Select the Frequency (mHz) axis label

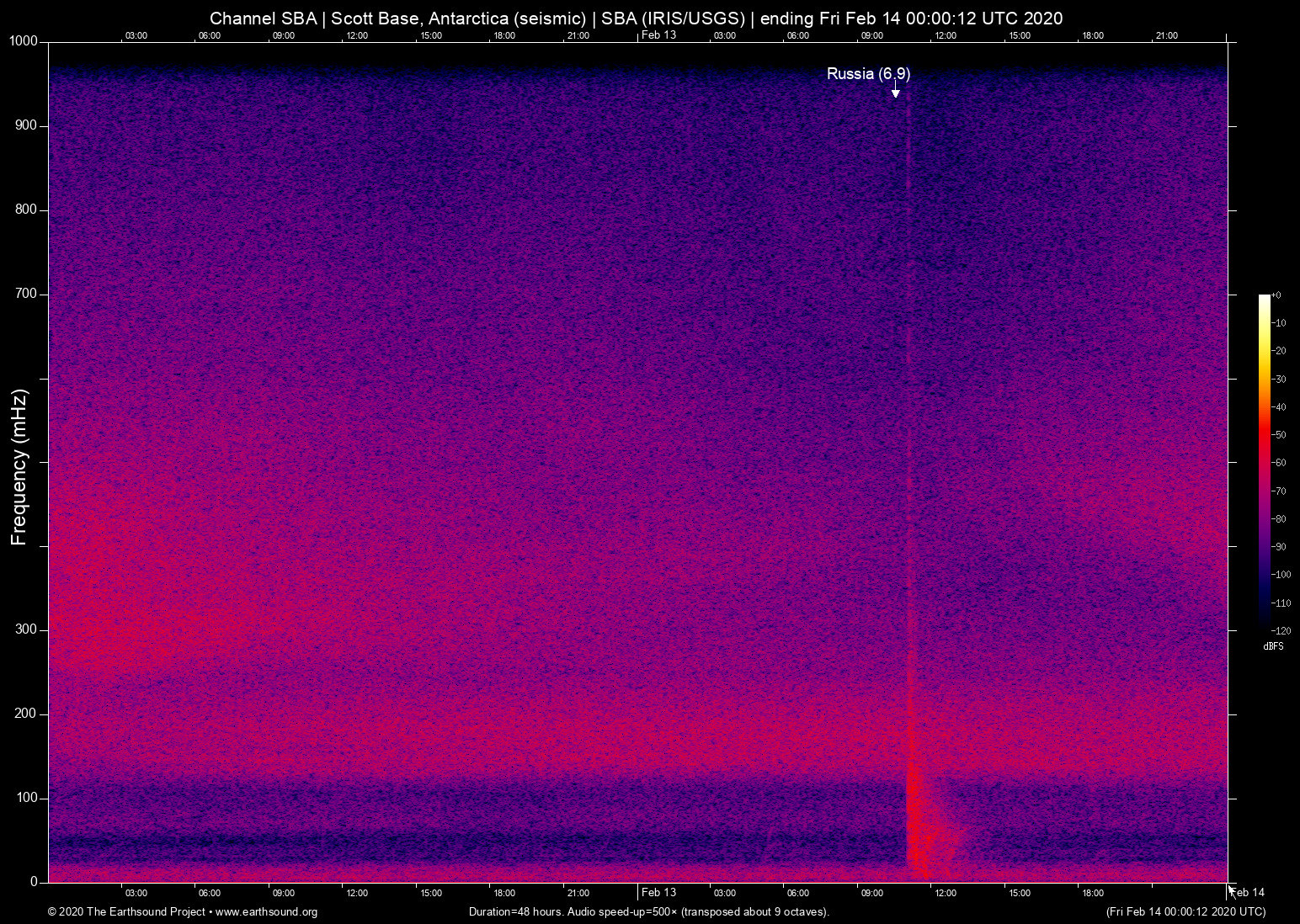(19, 467)
